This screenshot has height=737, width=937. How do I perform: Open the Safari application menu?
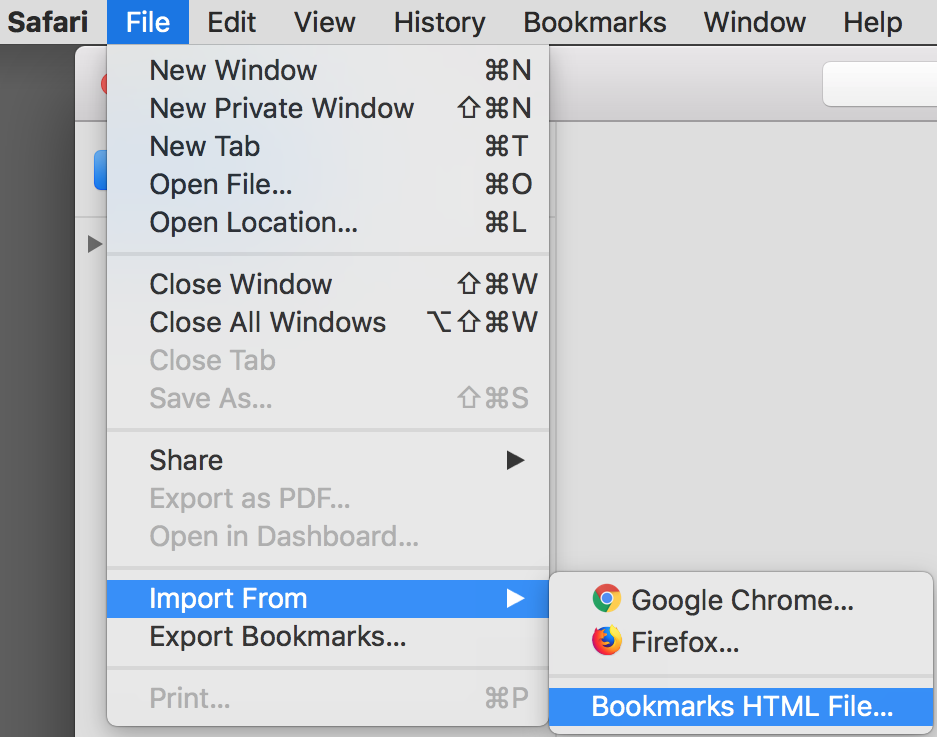click(x=49, y=22)
